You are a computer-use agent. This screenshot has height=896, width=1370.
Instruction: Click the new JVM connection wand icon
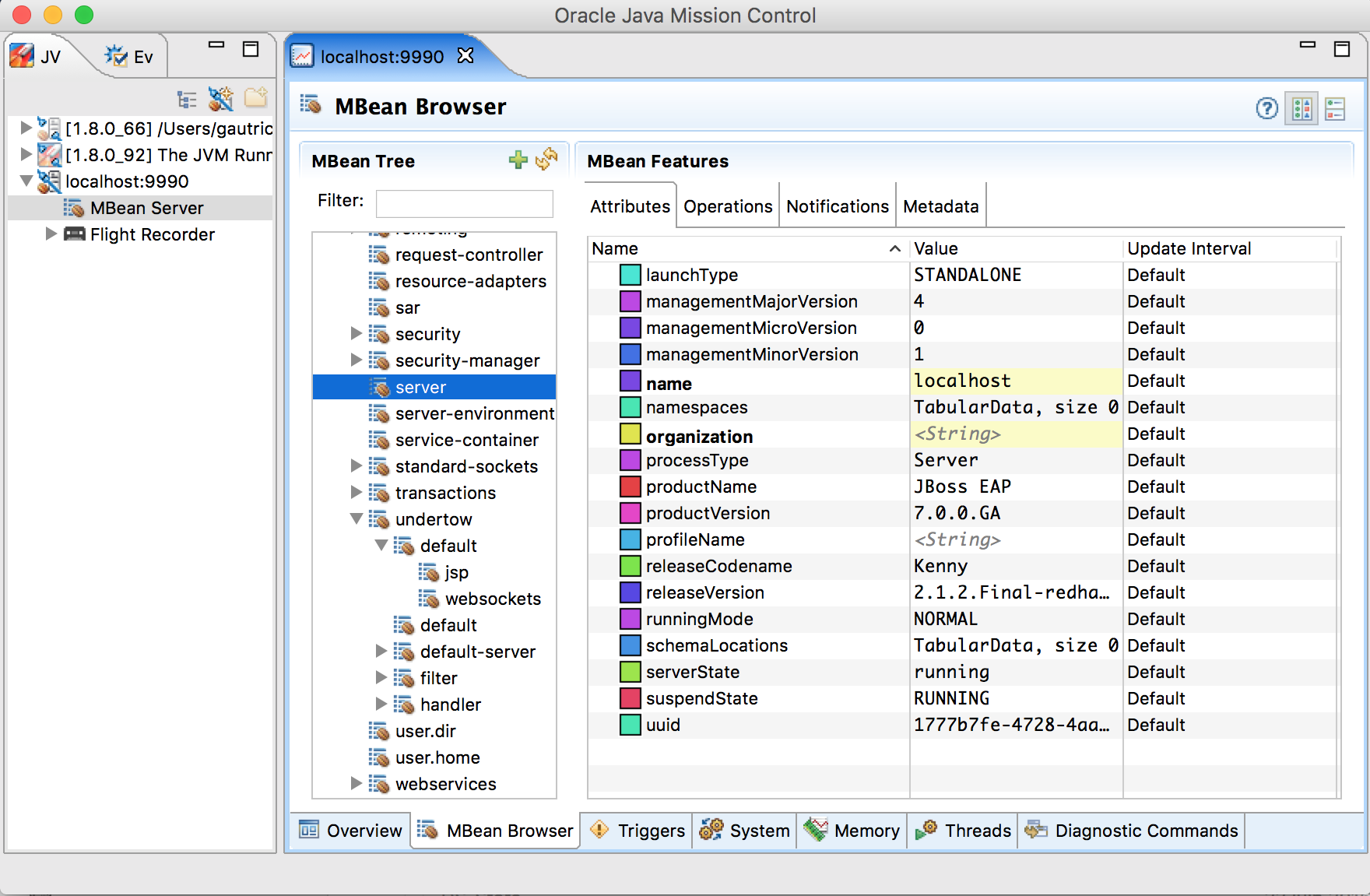[221, 99]
